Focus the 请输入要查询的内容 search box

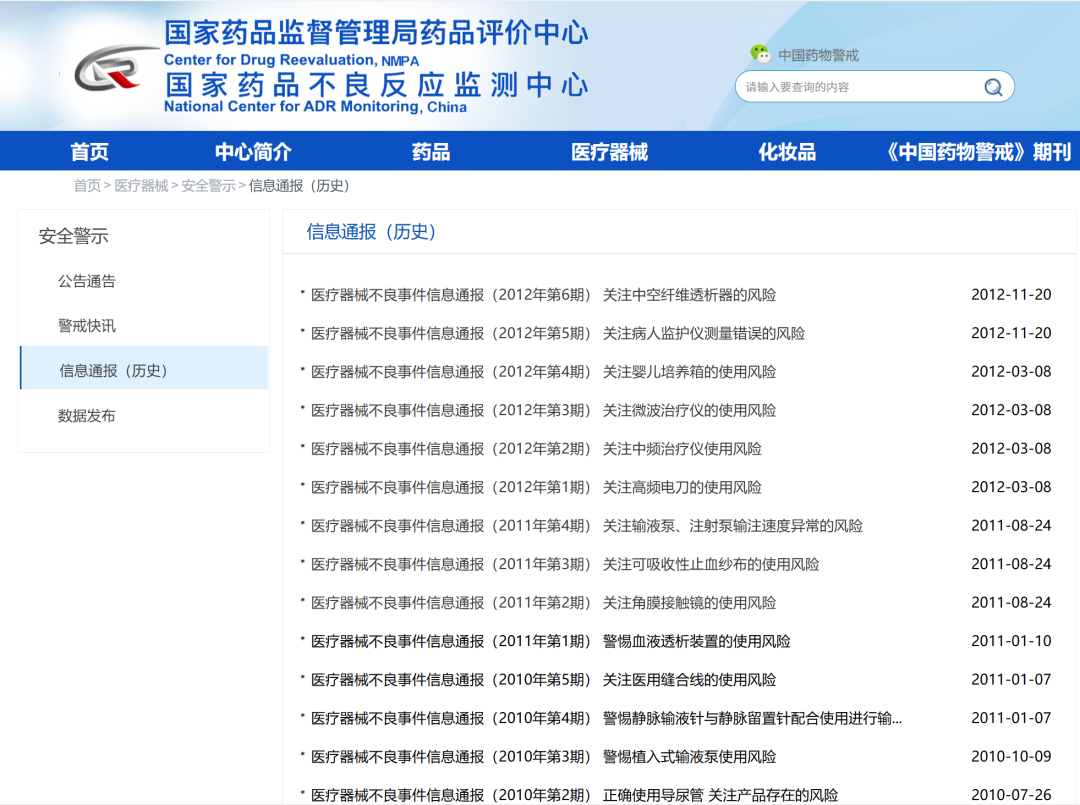tap(874, 87)
